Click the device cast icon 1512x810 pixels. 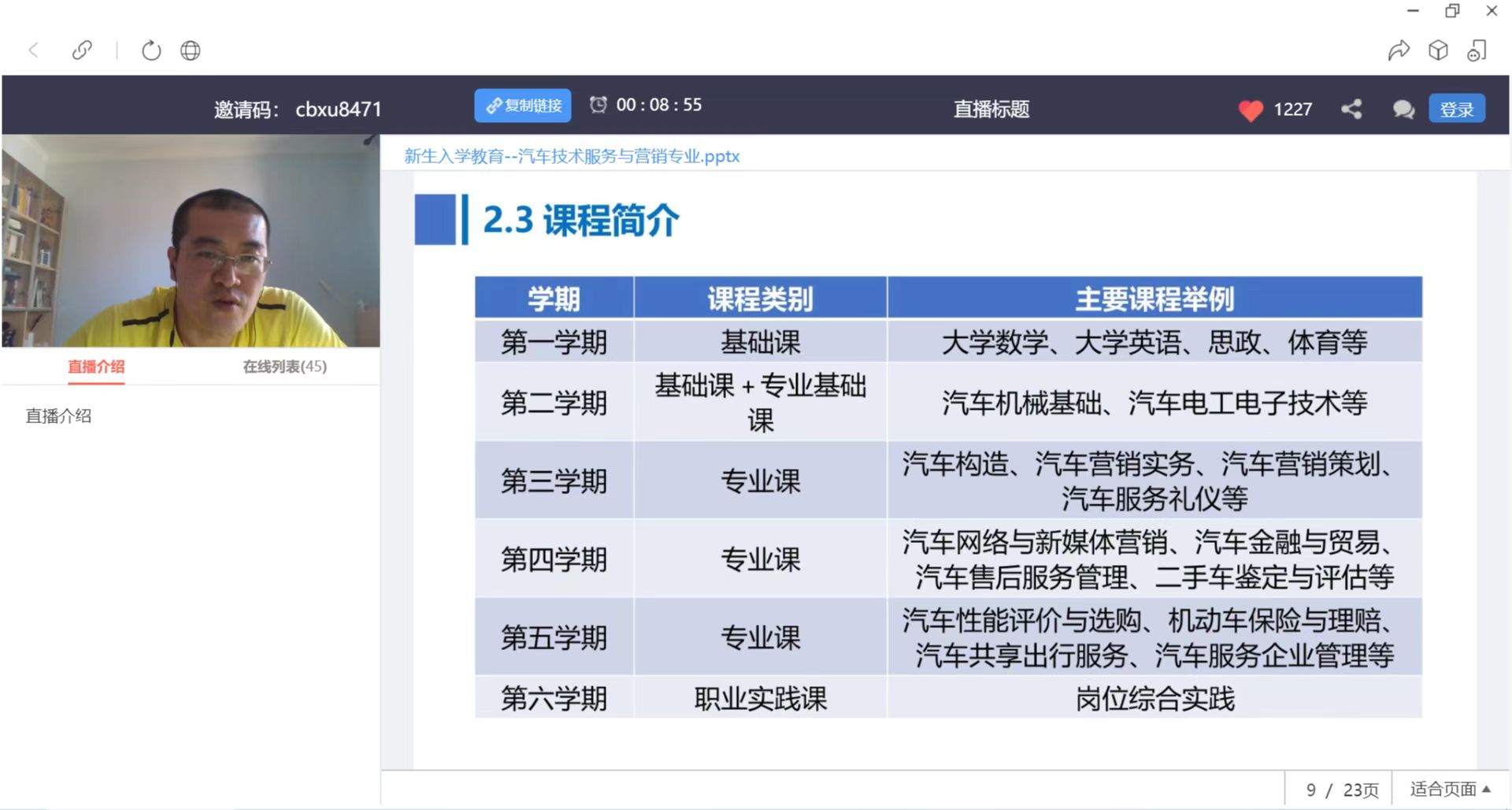tap(1477, 50)
